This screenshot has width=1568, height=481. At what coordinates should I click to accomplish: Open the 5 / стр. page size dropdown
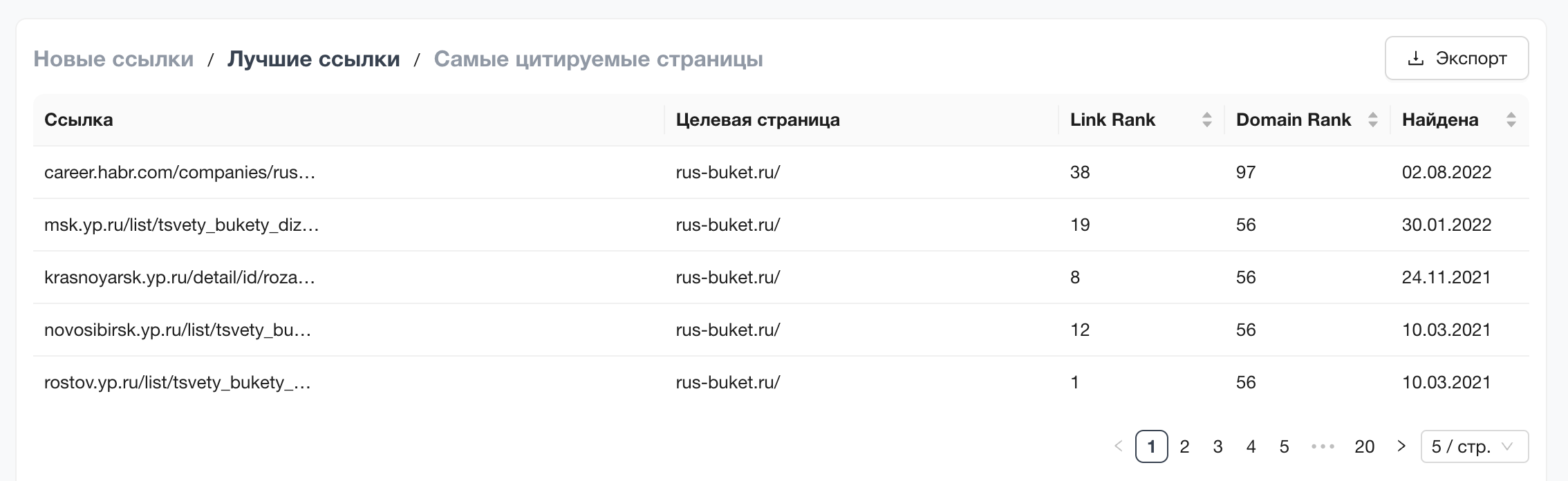pos(1474,446)
